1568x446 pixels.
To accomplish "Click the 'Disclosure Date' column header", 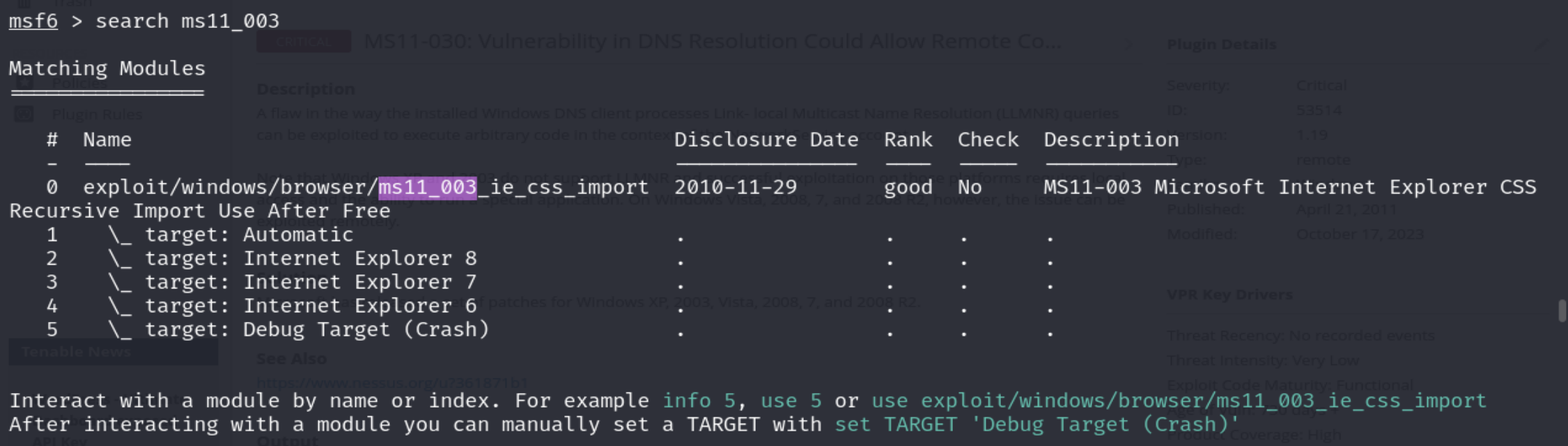I will coord(766,139).
